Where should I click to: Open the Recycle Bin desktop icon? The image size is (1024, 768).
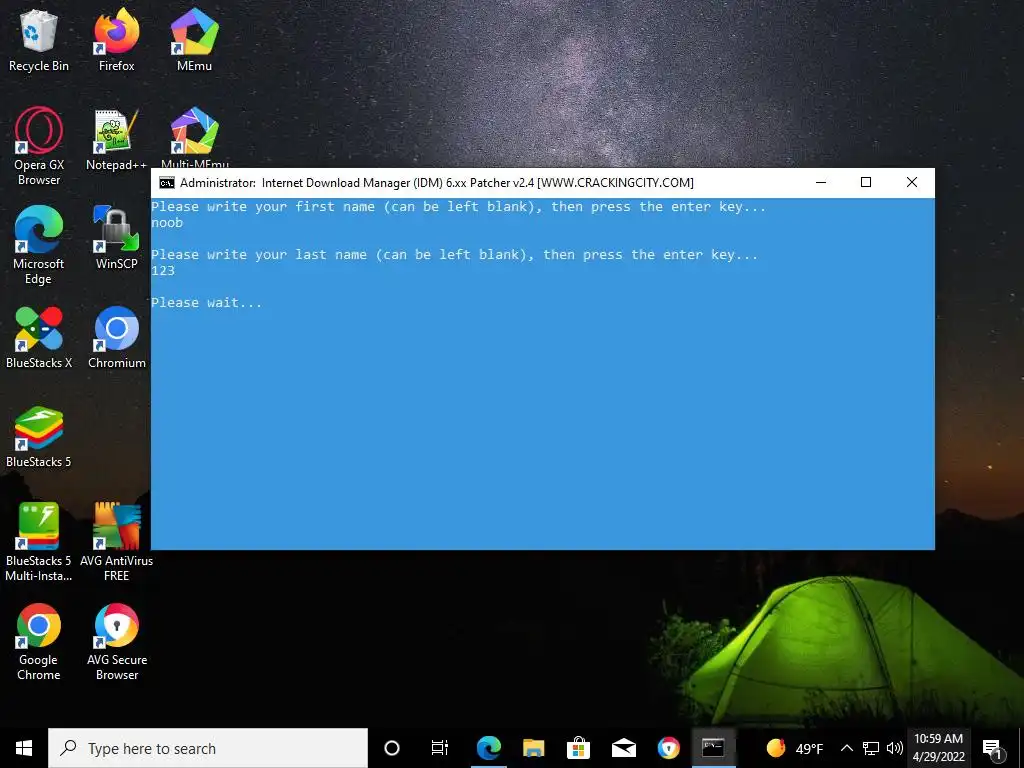pyautogui.click(x=39, y=40)
